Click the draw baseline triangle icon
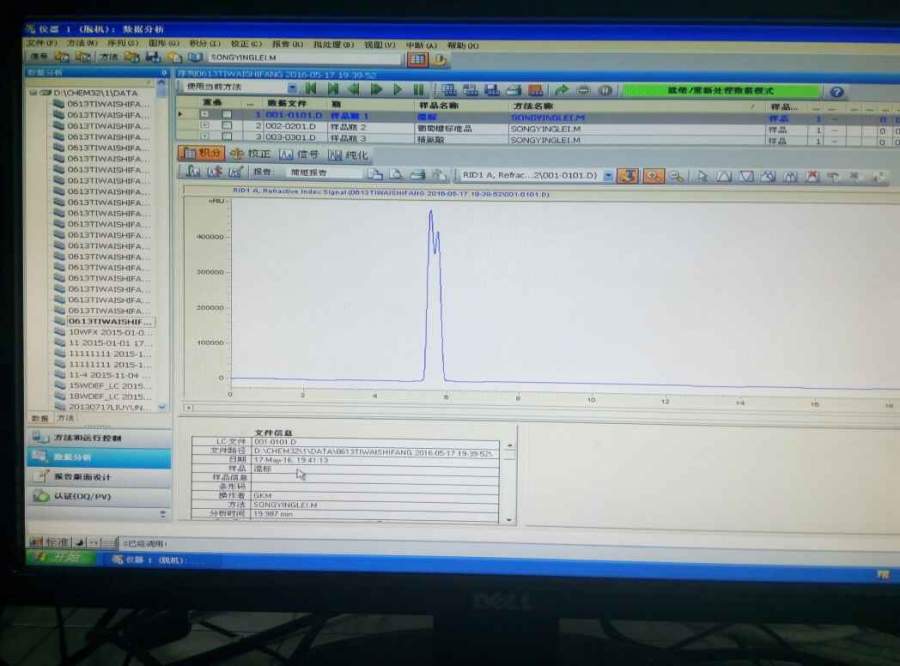900x666 pixels. pyautogui.click(x=724, y=176)
